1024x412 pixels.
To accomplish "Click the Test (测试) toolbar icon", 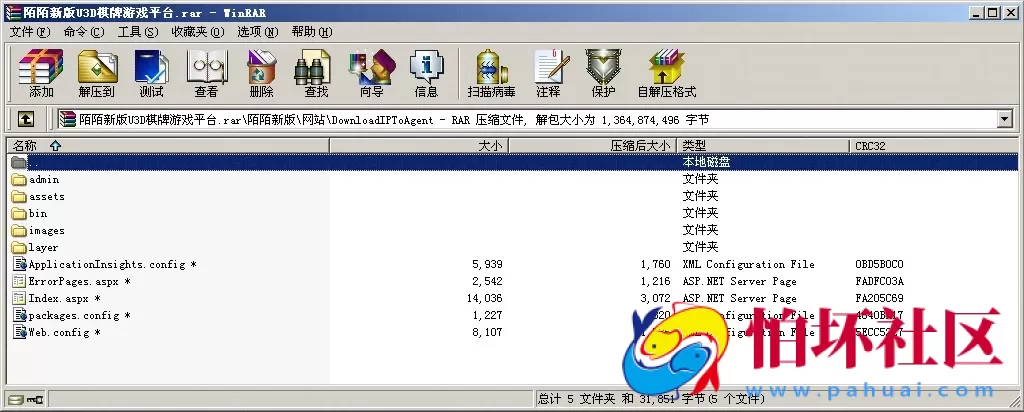I will [152, 72].
